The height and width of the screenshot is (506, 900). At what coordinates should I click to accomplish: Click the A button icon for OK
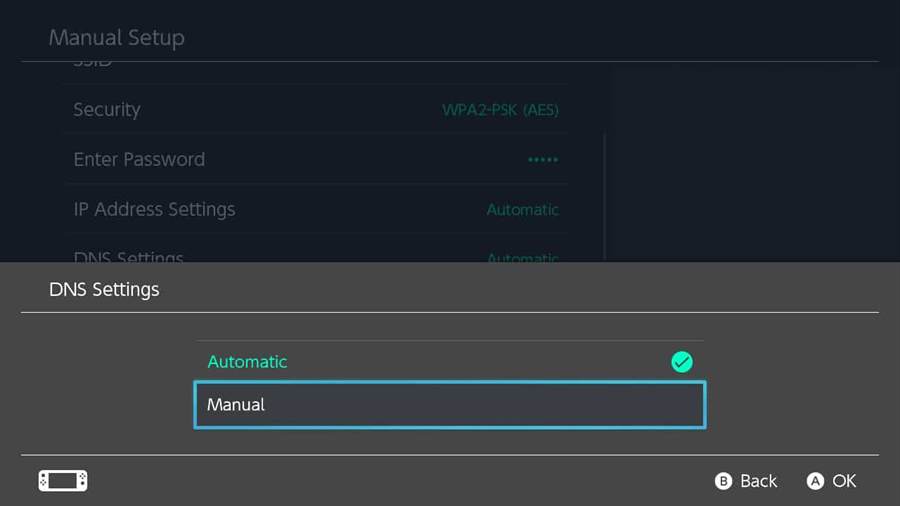pos(815,481)
